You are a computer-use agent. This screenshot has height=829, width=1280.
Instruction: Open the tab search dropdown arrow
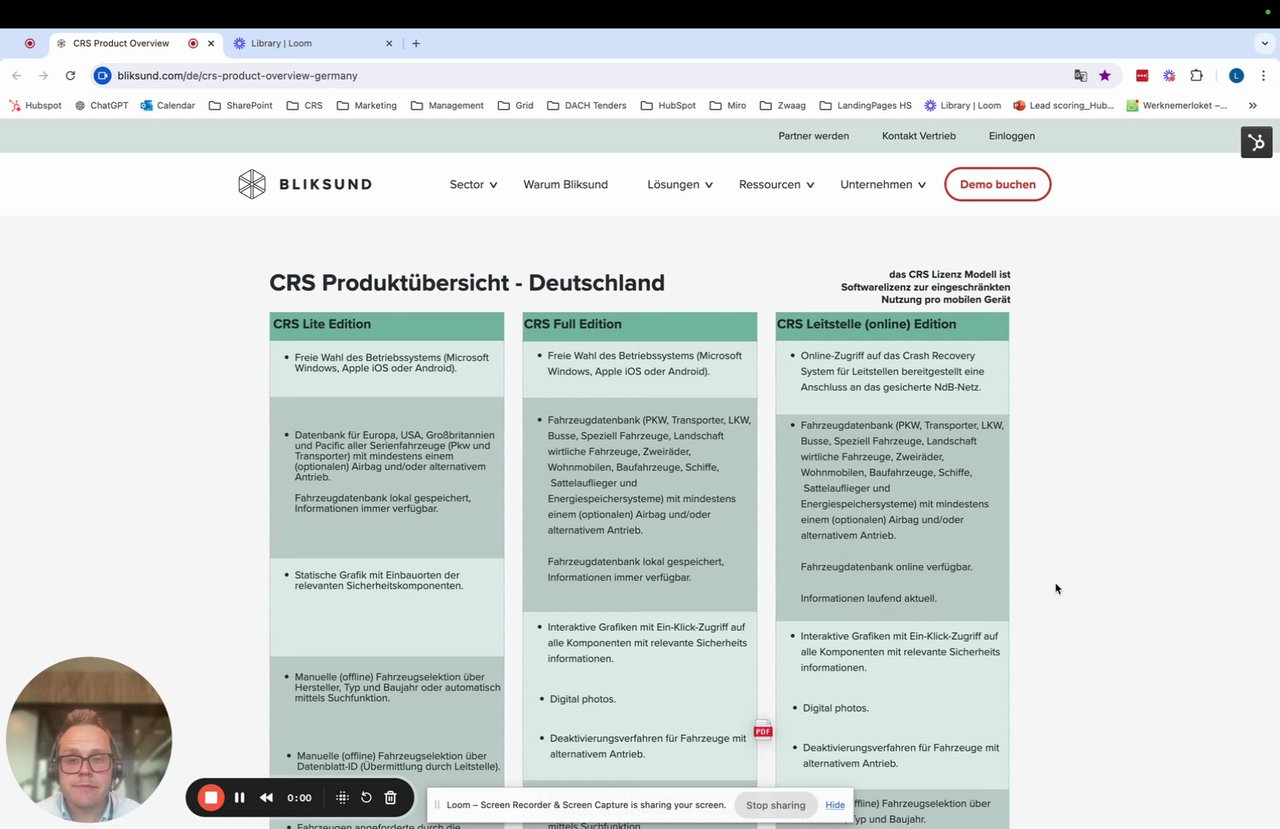tap(1265, 43)
